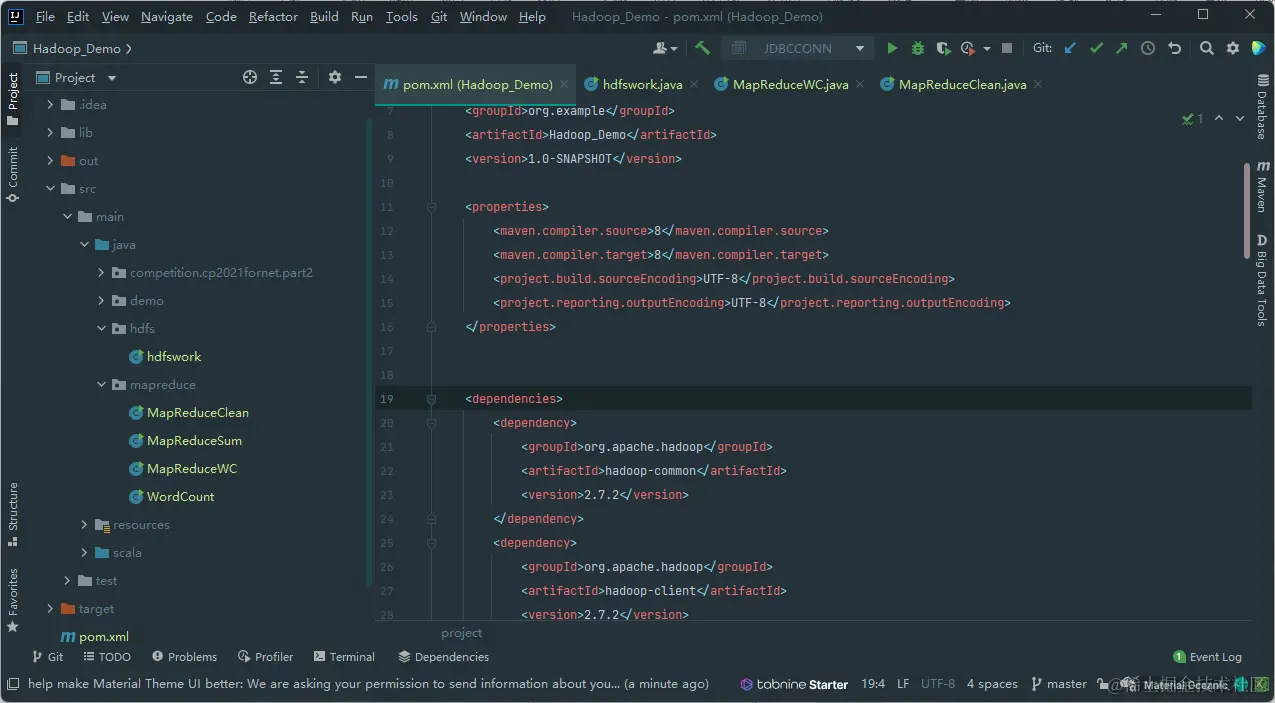
Task: Open the Maven side tool window
Action: coord(1262,187)
